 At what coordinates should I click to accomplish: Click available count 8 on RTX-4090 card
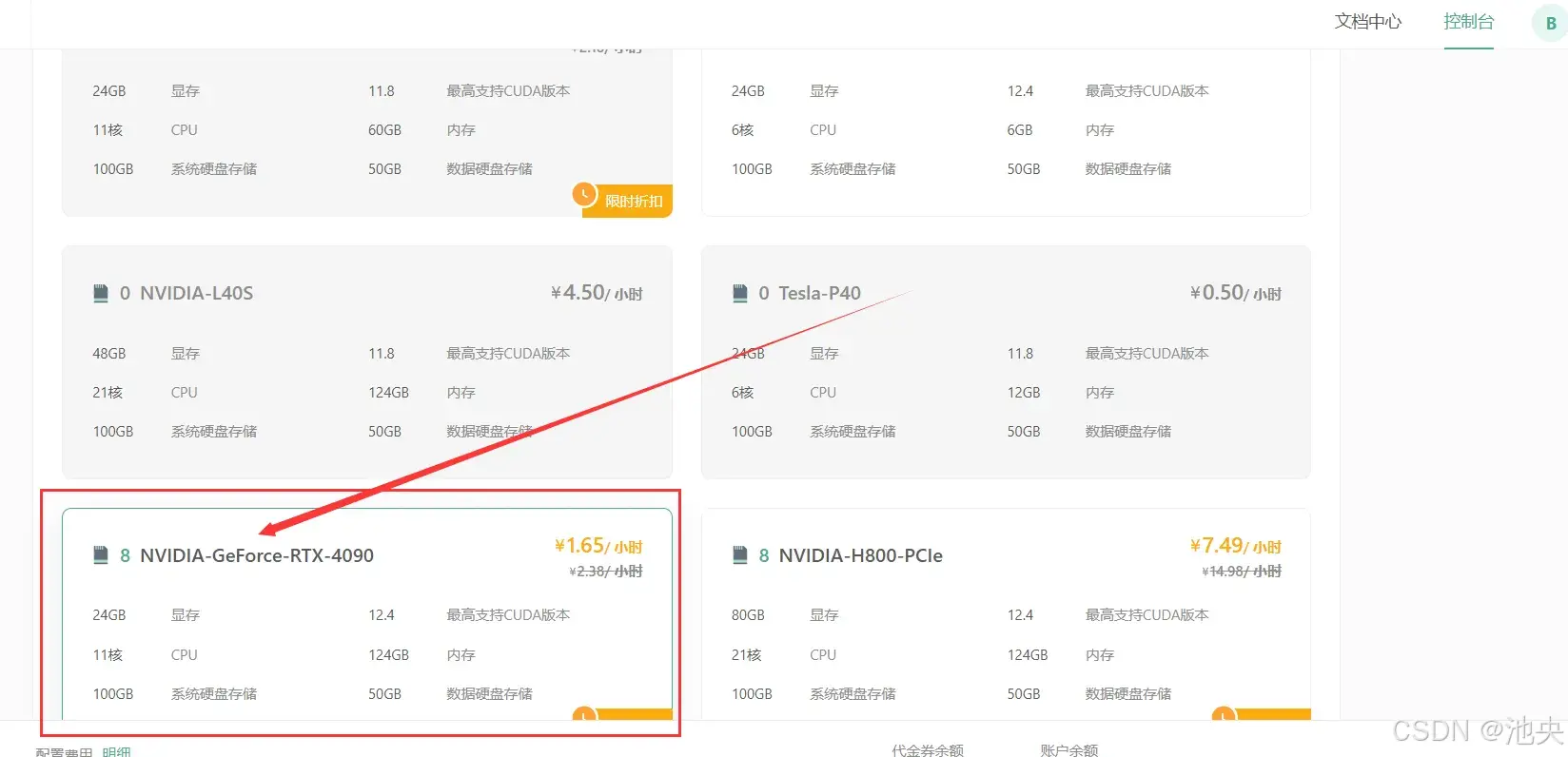pos(125,555)
